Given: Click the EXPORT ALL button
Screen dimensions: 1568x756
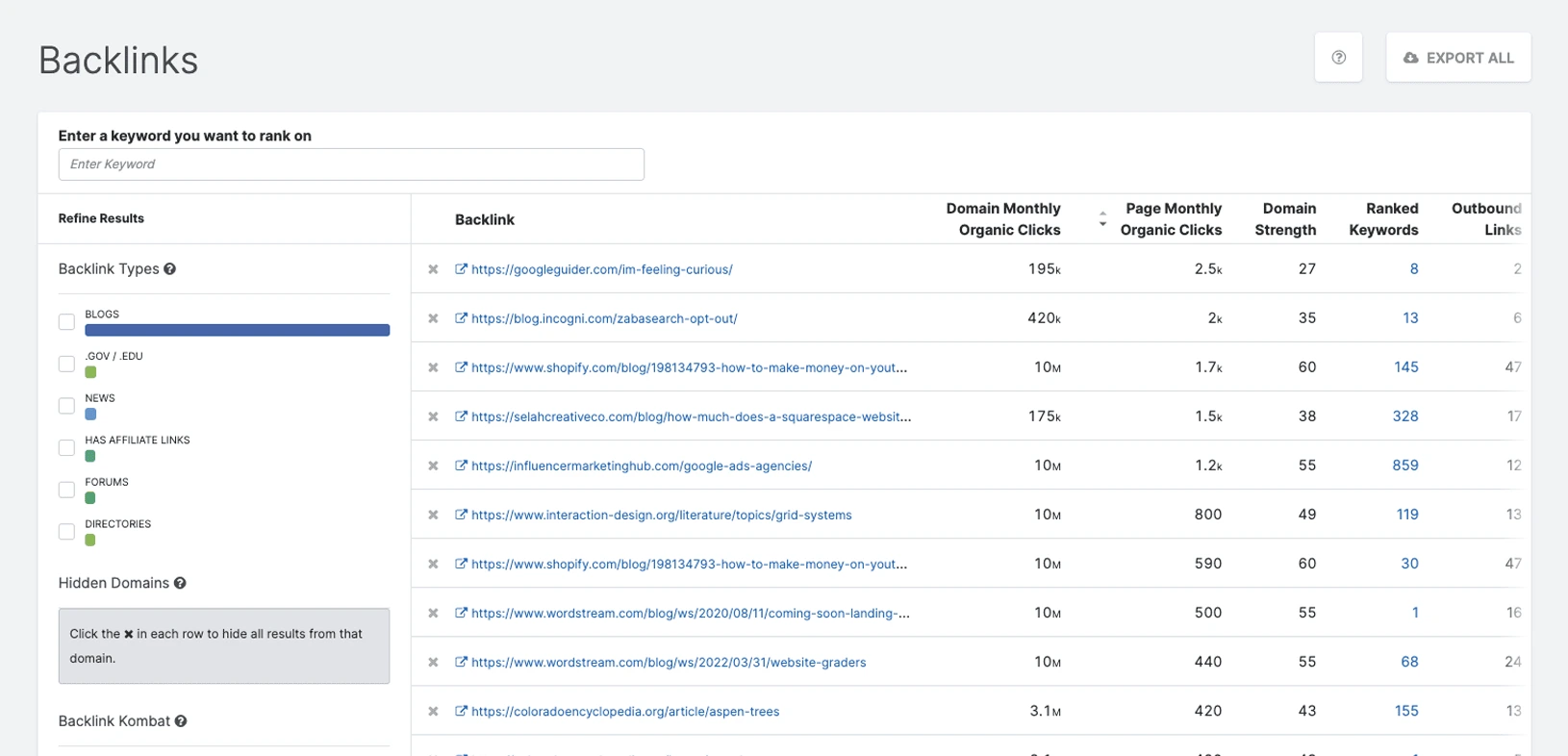Looking at the screenshot, I should 1458,58.
